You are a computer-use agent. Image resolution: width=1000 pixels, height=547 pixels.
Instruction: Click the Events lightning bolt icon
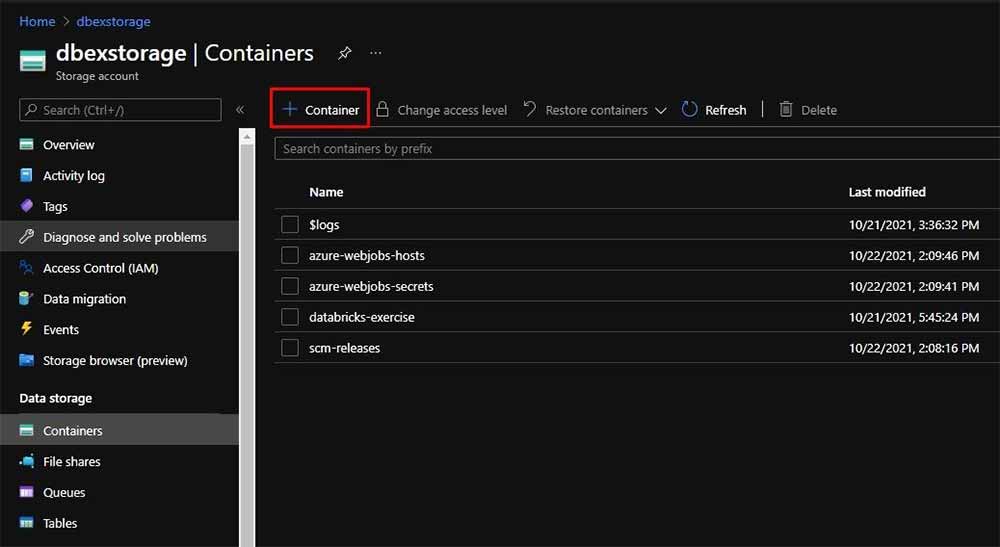coord(26,328)
